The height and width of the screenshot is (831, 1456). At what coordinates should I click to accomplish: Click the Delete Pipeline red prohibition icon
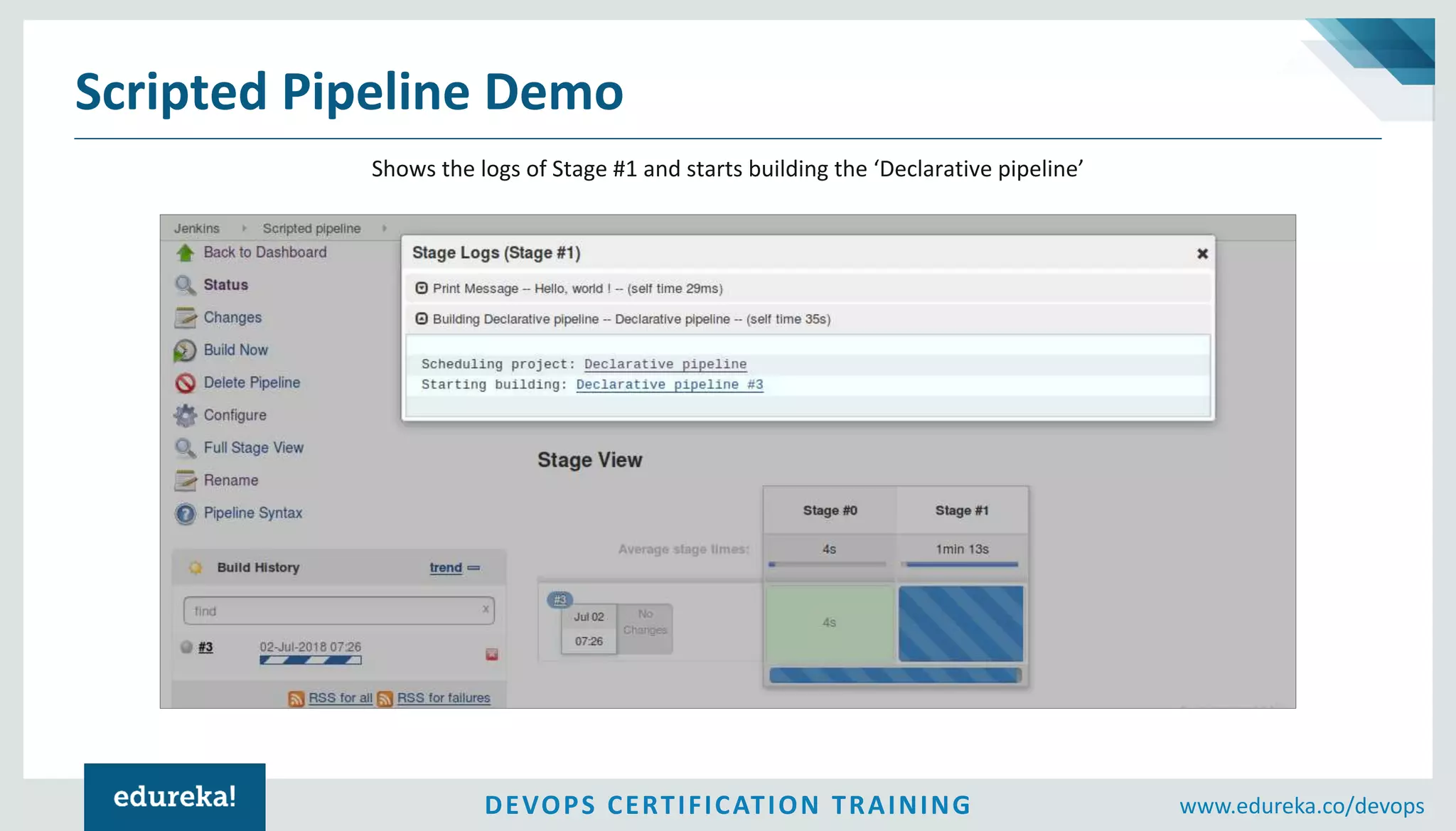(185, 383)
